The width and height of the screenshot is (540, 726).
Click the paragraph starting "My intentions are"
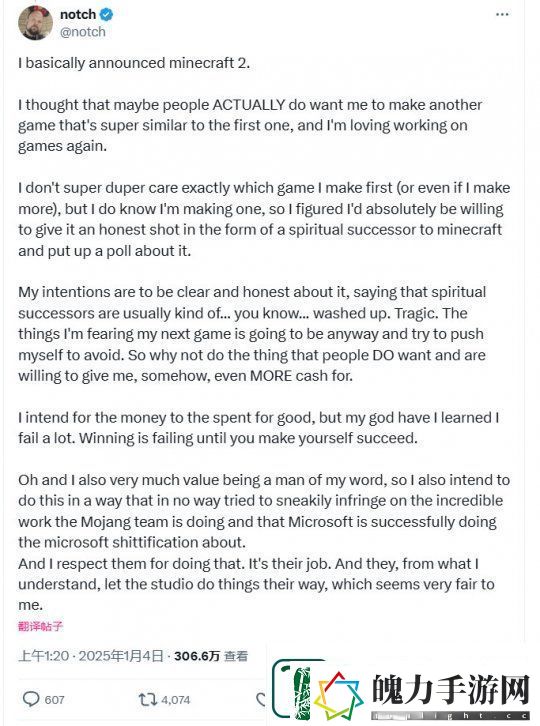click(252, 334)
